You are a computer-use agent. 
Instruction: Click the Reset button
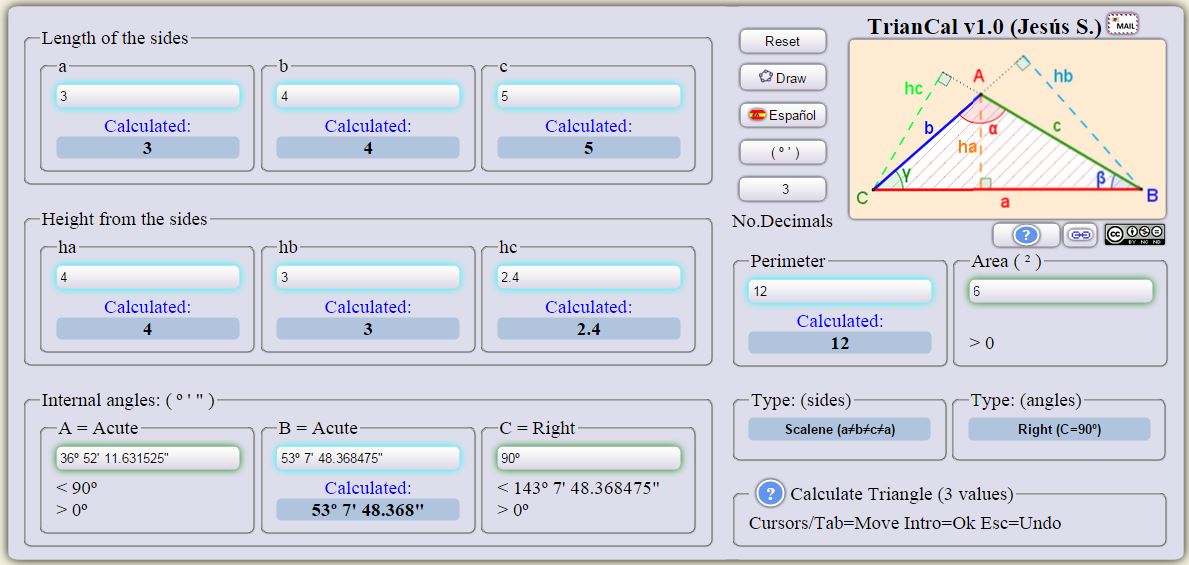pyautogui.click(x=783, y=41)
